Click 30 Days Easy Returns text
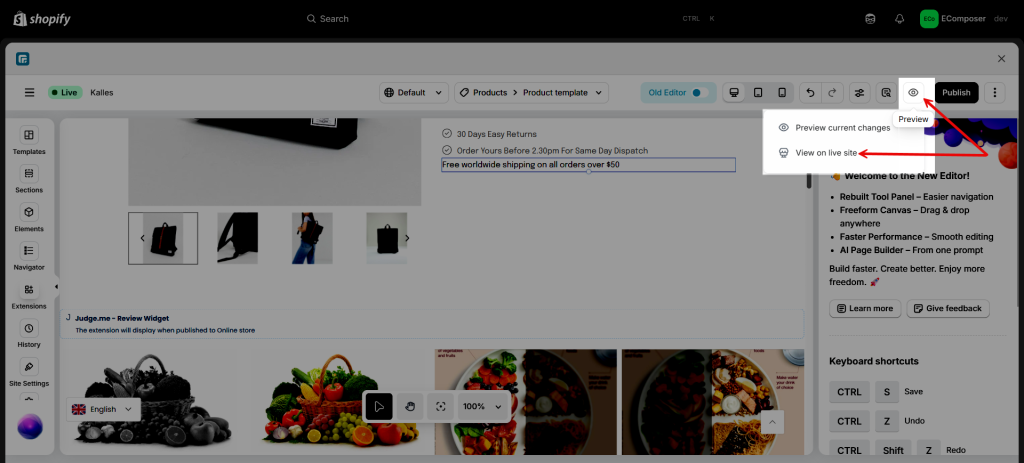The image size is (1024, 463). [x=496, y=134]
